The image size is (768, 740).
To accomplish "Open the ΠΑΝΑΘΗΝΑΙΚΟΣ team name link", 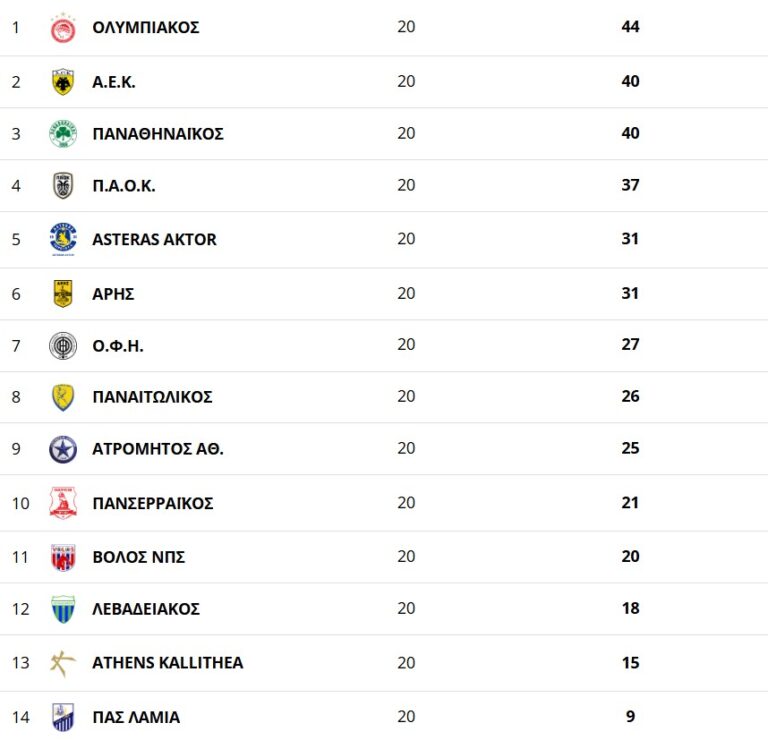I will tap(158, 134).
